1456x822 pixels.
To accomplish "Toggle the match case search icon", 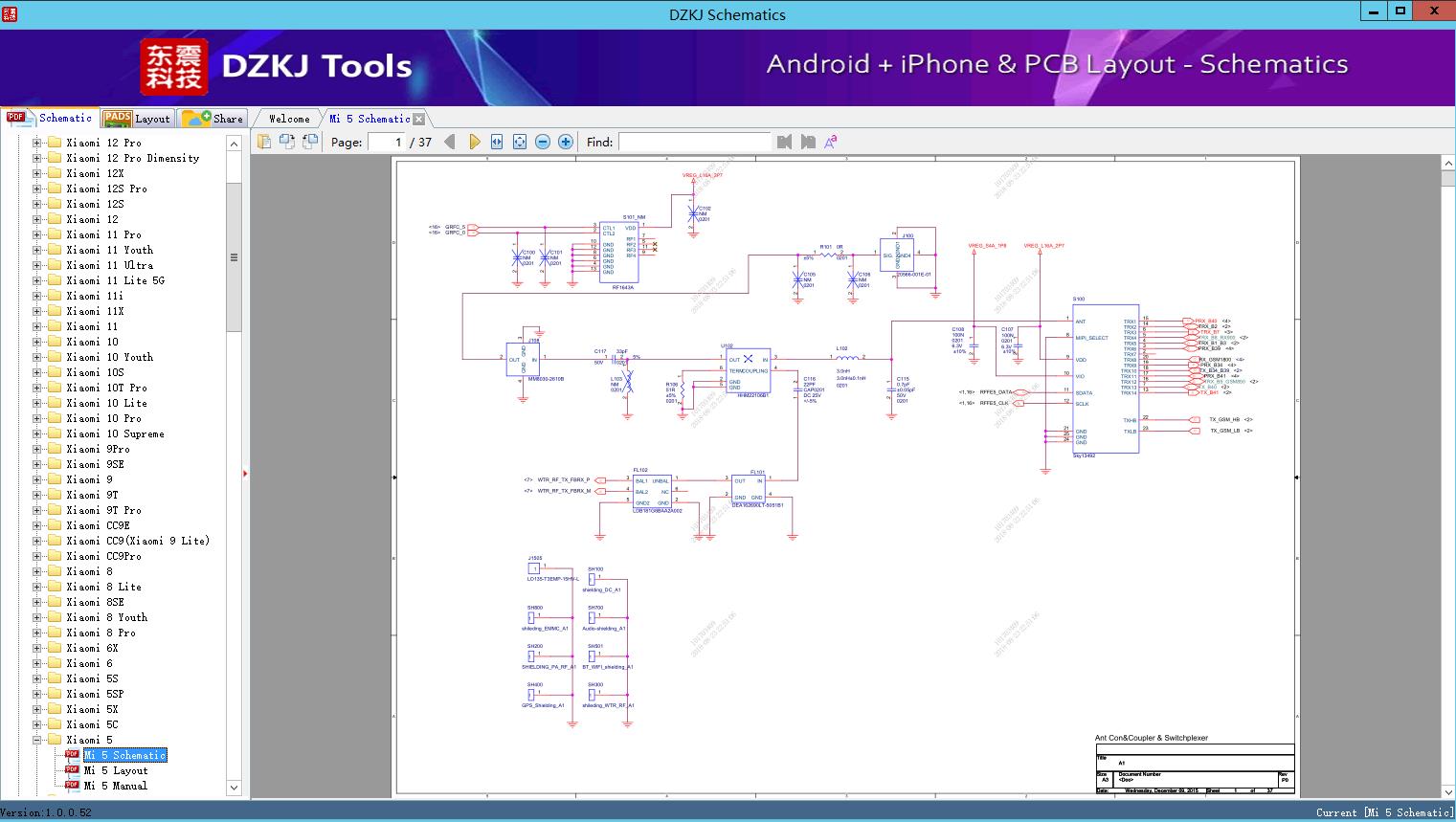I will click(x=831, y=142).
